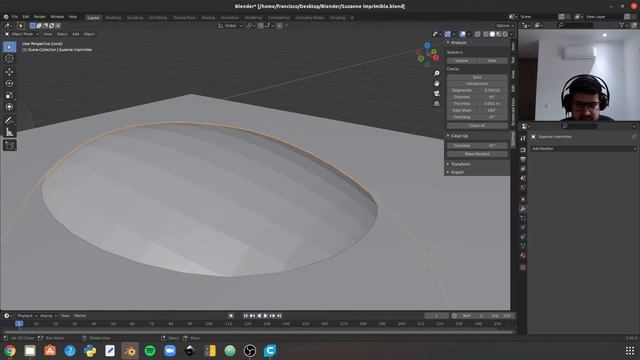Open the Keying dropdown in timeline
The width and height of the screenshot is (640, 360).
pyautogui.click(x=48, y=316)
